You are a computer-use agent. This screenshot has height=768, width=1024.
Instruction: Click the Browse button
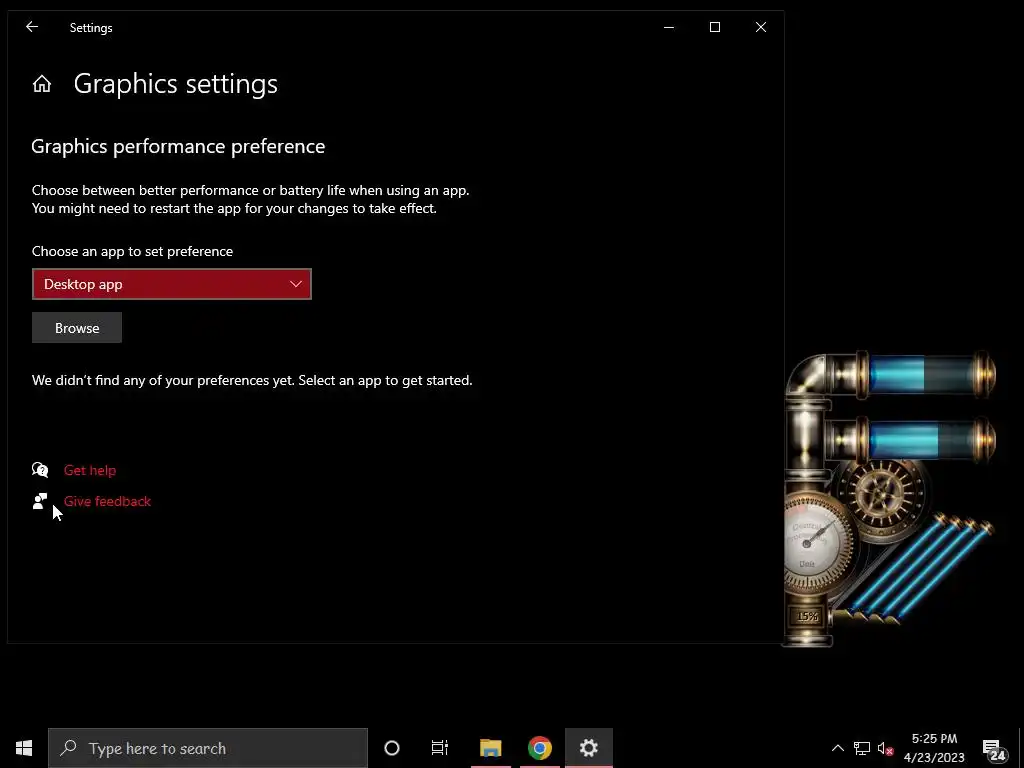77,328
